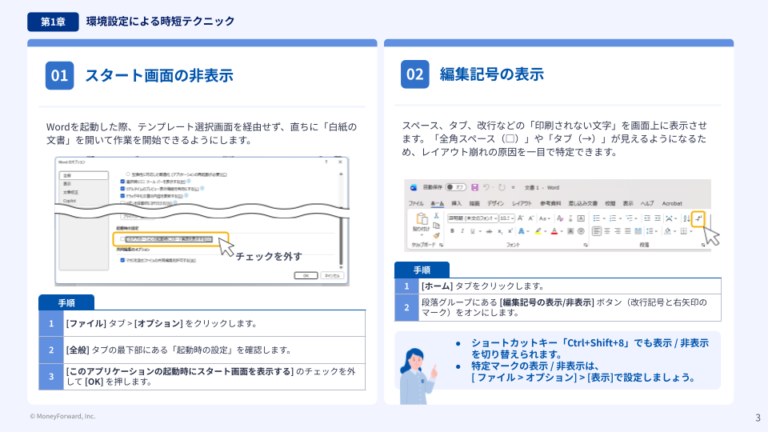Uncheck the mini toolbar on selection checkbox
Viewport: 768px width, 432px height.
click(x=122, y=181)
